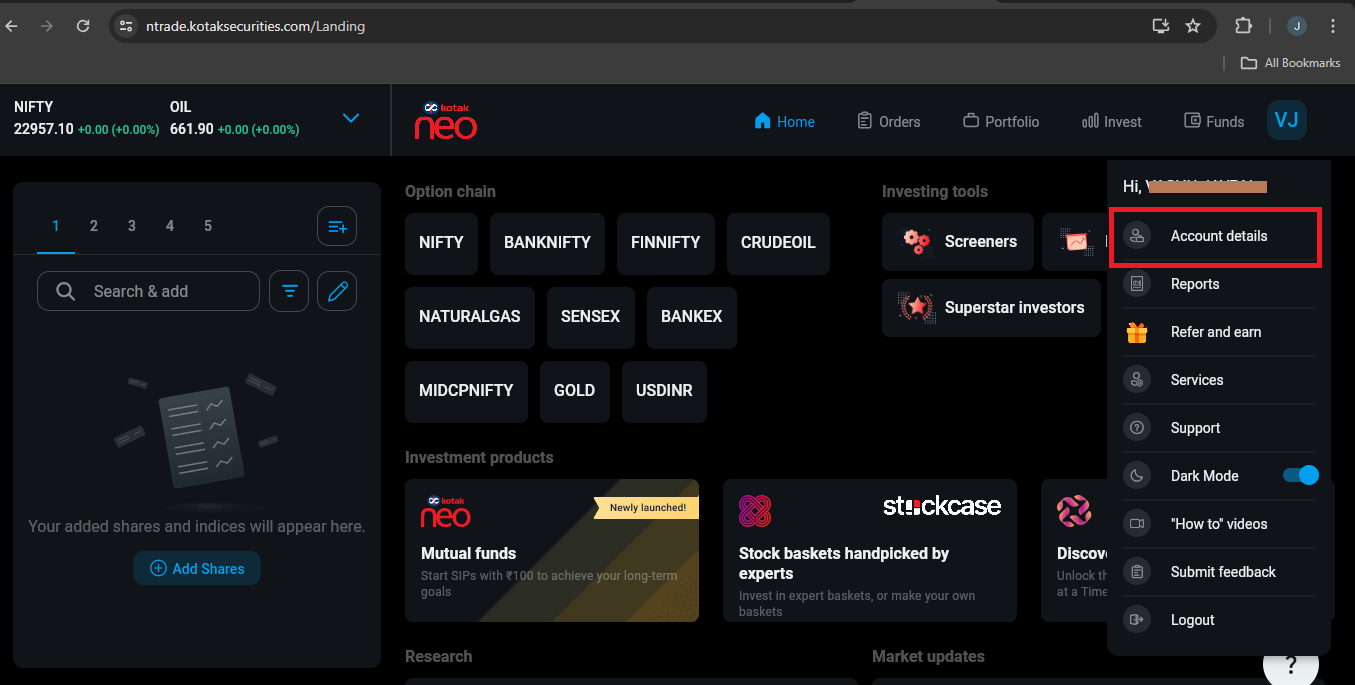Open the Chrome three-dot menu

[1333, 26]
